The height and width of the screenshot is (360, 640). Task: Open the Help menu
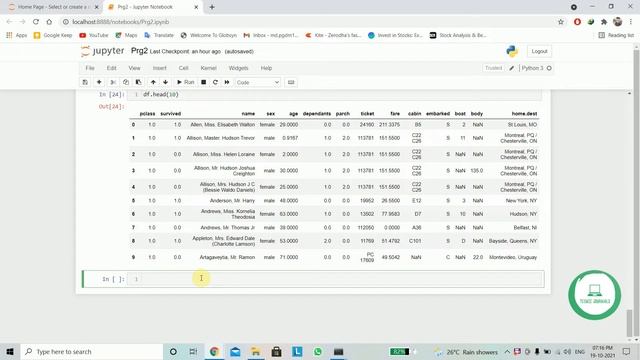click(266, 68)
